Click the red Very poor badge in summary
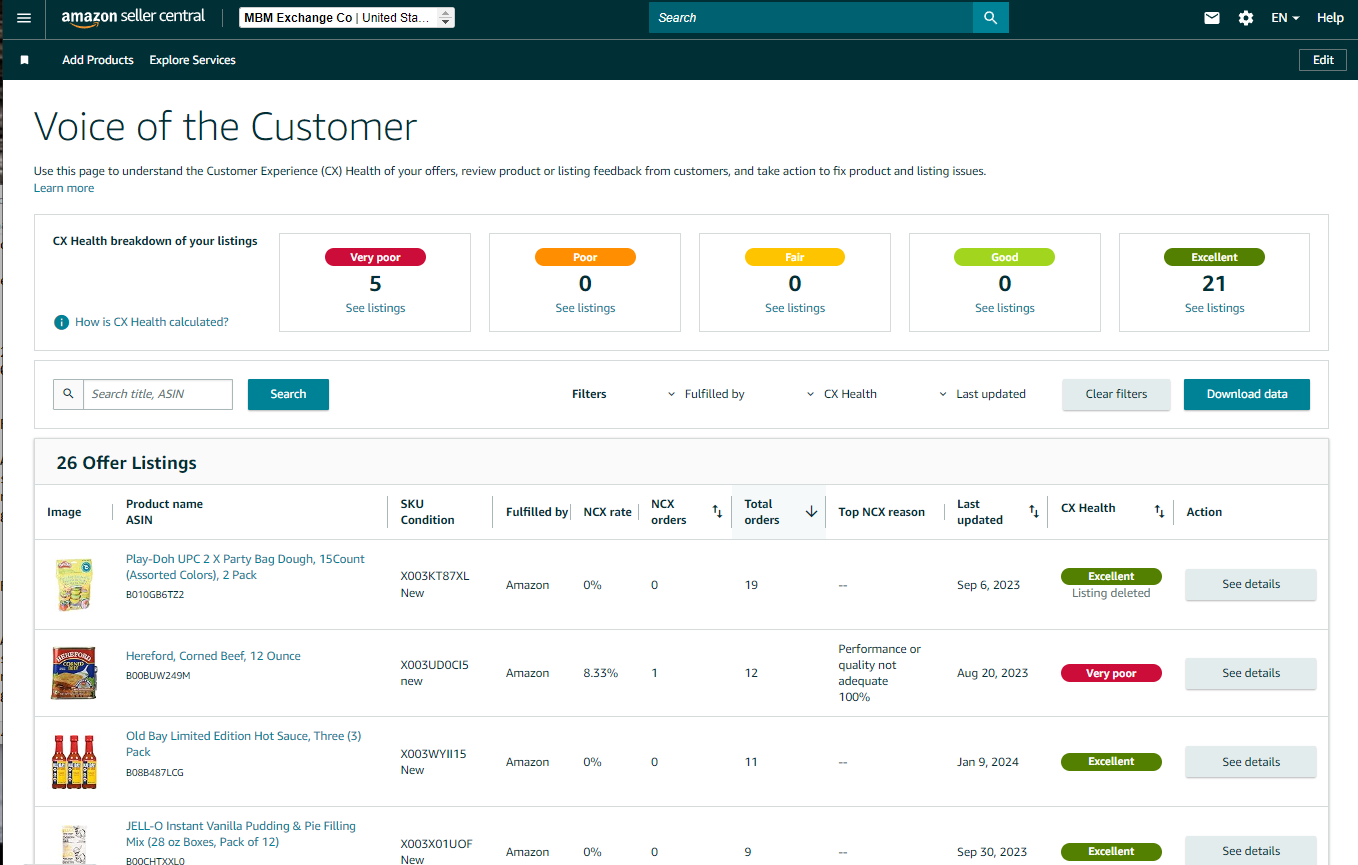 375,257
